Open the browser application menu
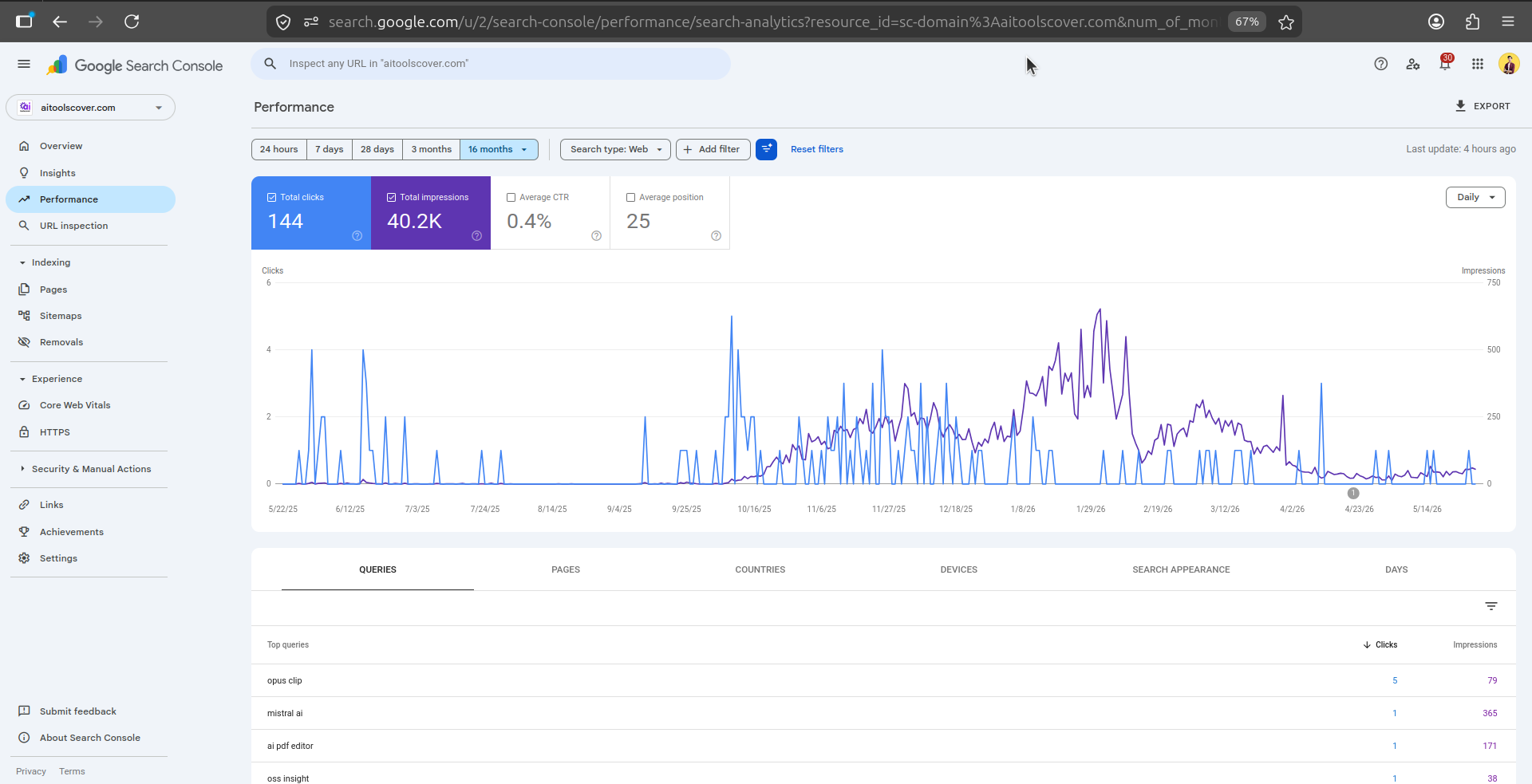 [1508, 22]
